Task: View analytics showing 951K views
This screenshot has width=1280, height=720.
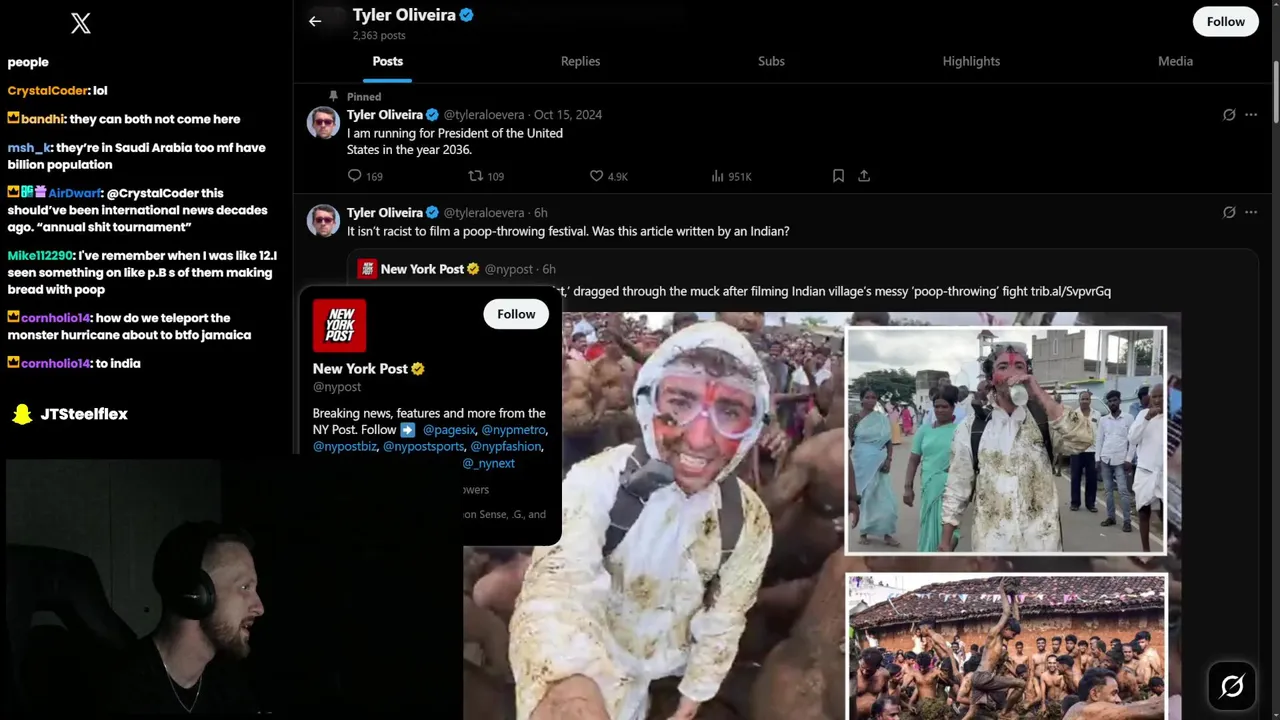Action: [731, 176]
